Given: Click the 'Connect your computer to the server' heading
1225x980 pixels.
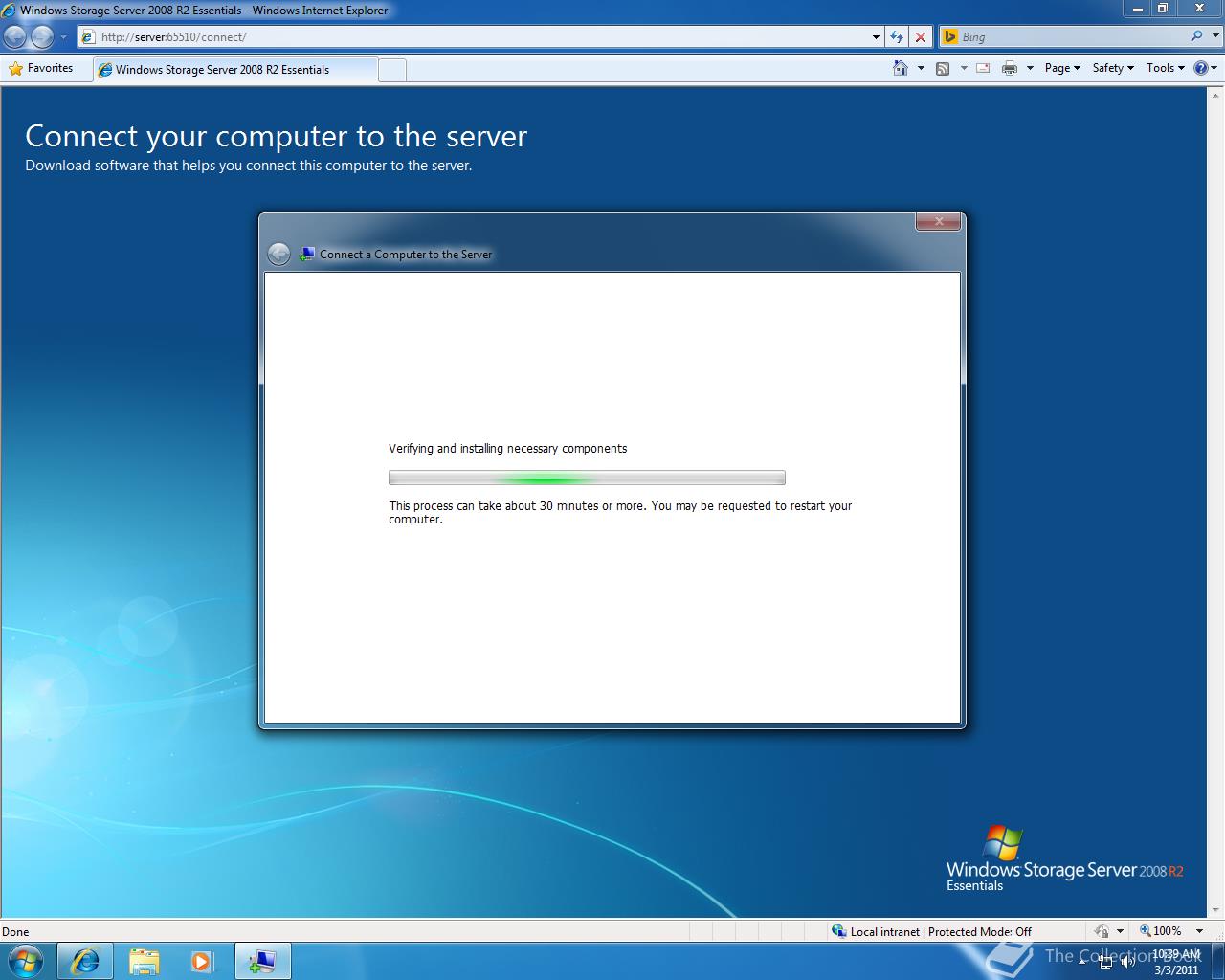Looking at the screenshot, I should tap(276, 136).
